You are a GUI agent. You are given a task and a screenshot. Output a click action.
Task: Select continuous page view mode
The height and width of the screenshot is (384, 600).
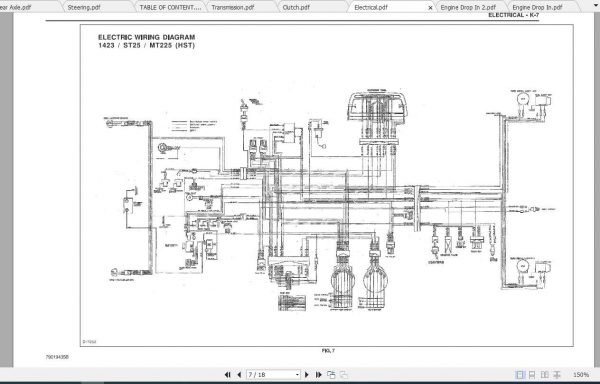(532, 375)
